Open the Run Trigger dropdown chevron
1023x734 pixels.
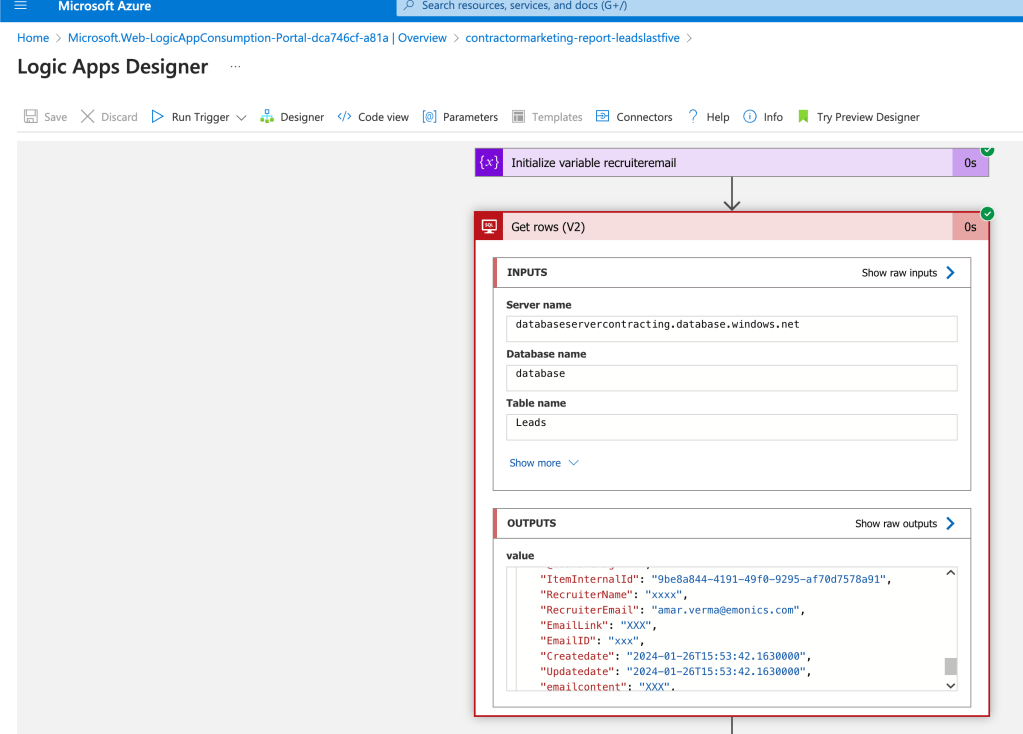241,117
